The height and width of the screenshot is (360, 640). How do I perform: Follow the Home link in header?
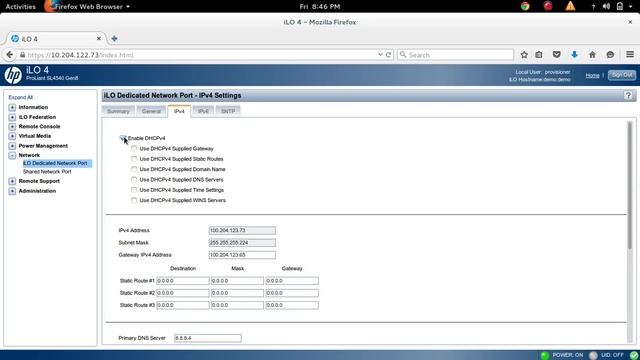[x=592, y=76]
